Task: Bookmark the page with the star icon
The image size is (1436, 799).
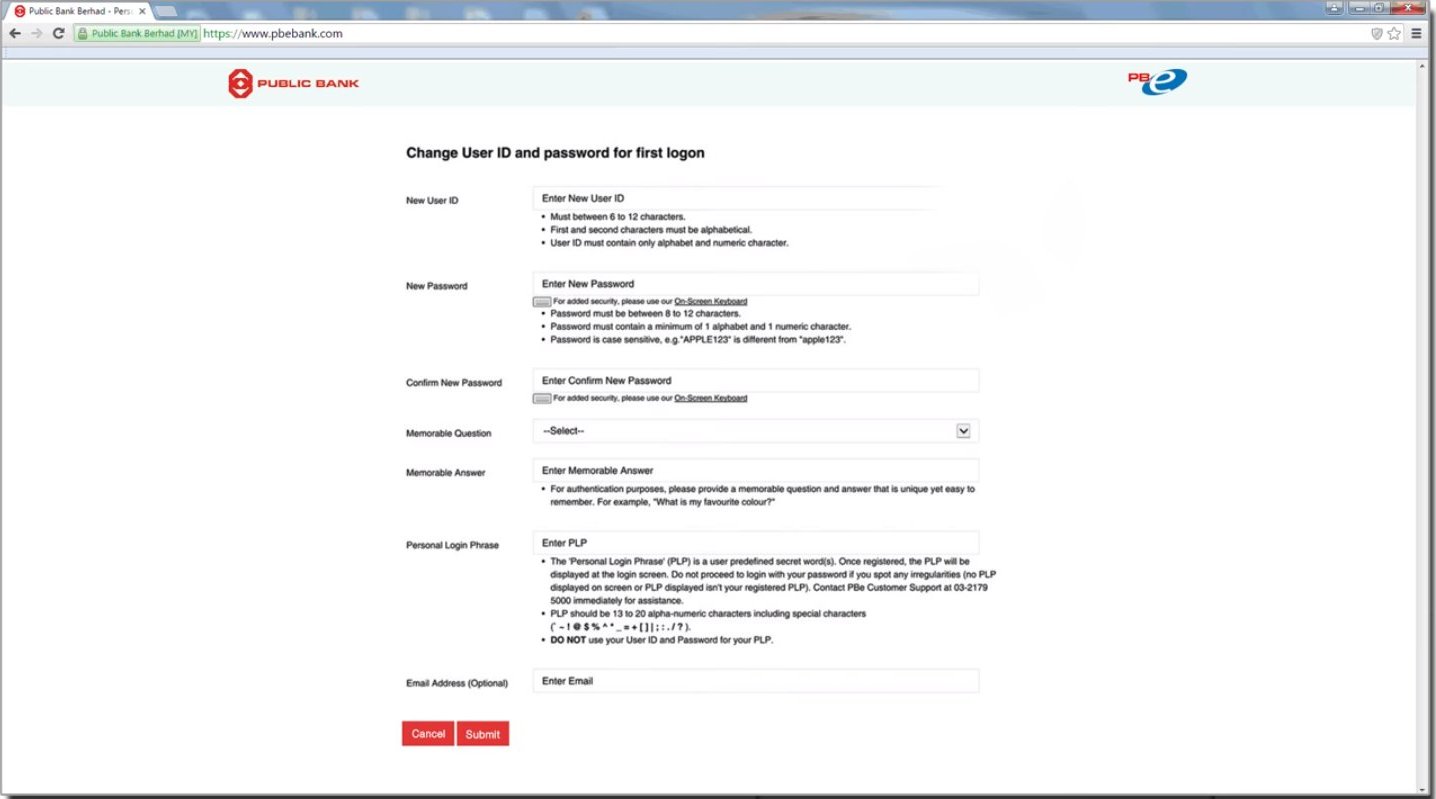Action: pos(1394,33)
